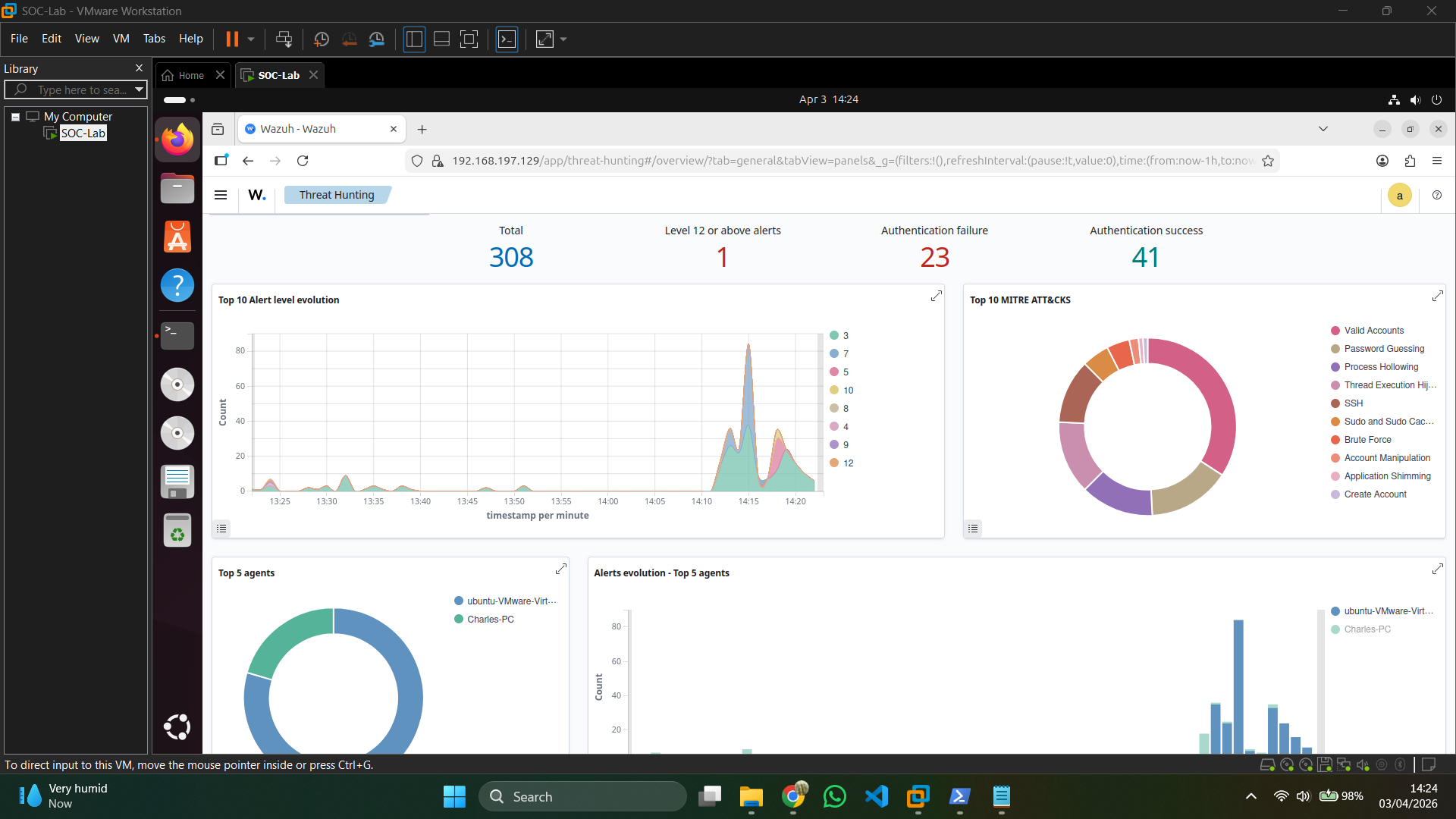Suspend the virtual machine with the pause icon

(231, 39)
